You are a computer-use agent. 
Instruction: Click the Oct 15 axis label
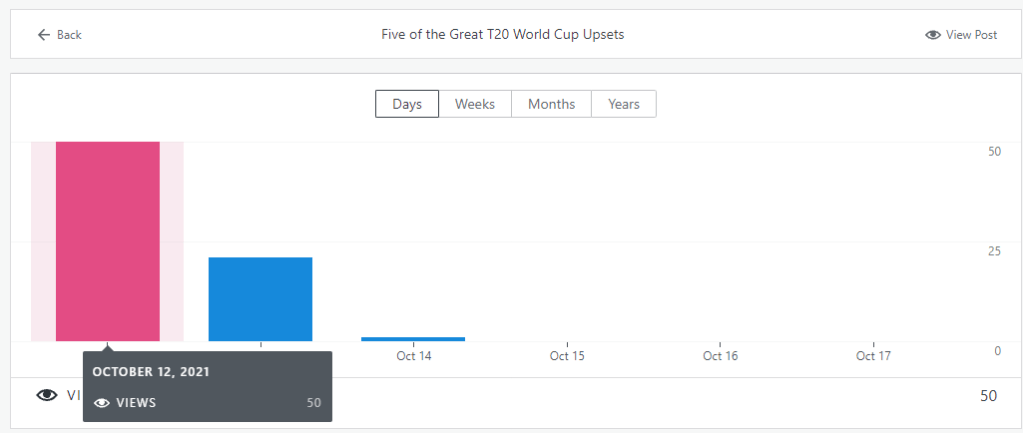pyautogui.click(x=567, y=356)
